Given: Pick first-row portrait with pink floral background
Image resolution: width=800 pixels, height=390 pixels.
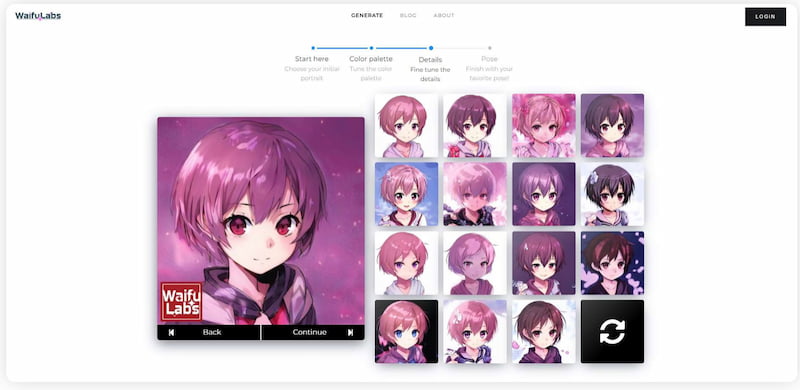Looking at the screenshot, I should (544, 125).
